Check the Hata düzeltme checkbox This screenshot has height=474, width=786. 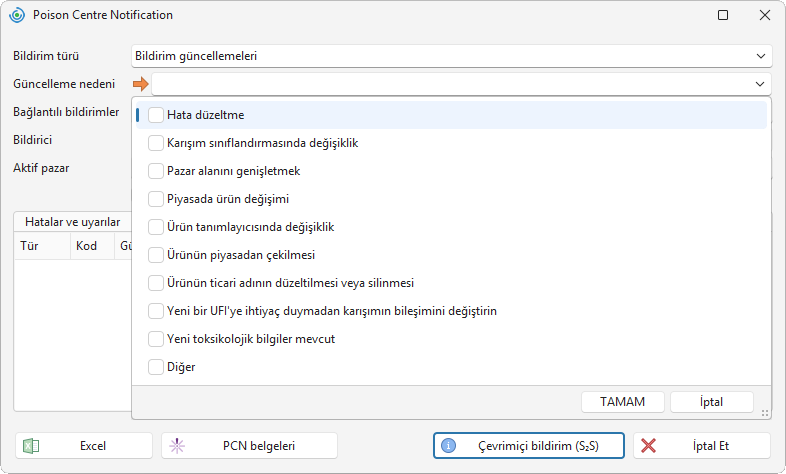point(155,115)
